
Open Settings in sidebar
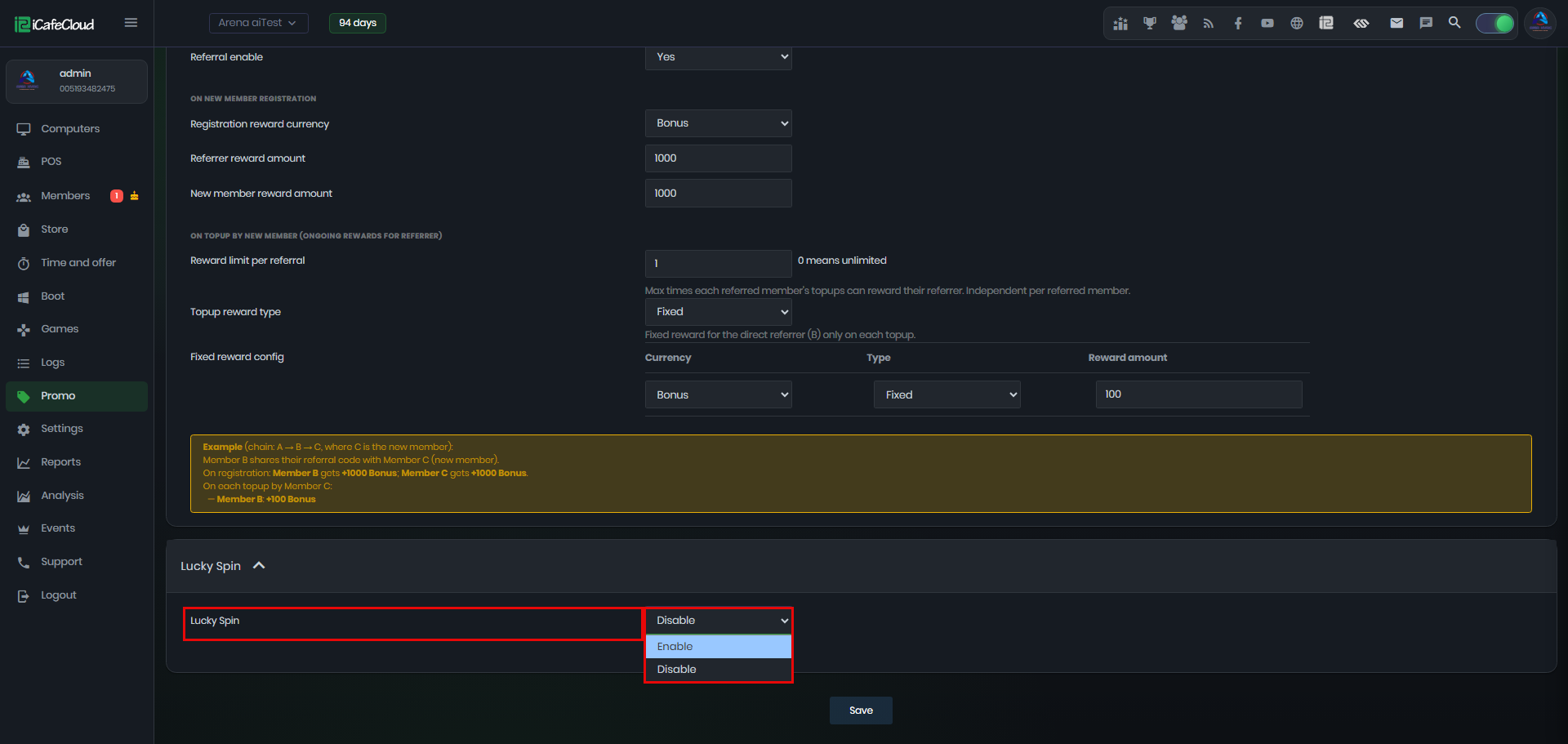(x=77, y=429)
